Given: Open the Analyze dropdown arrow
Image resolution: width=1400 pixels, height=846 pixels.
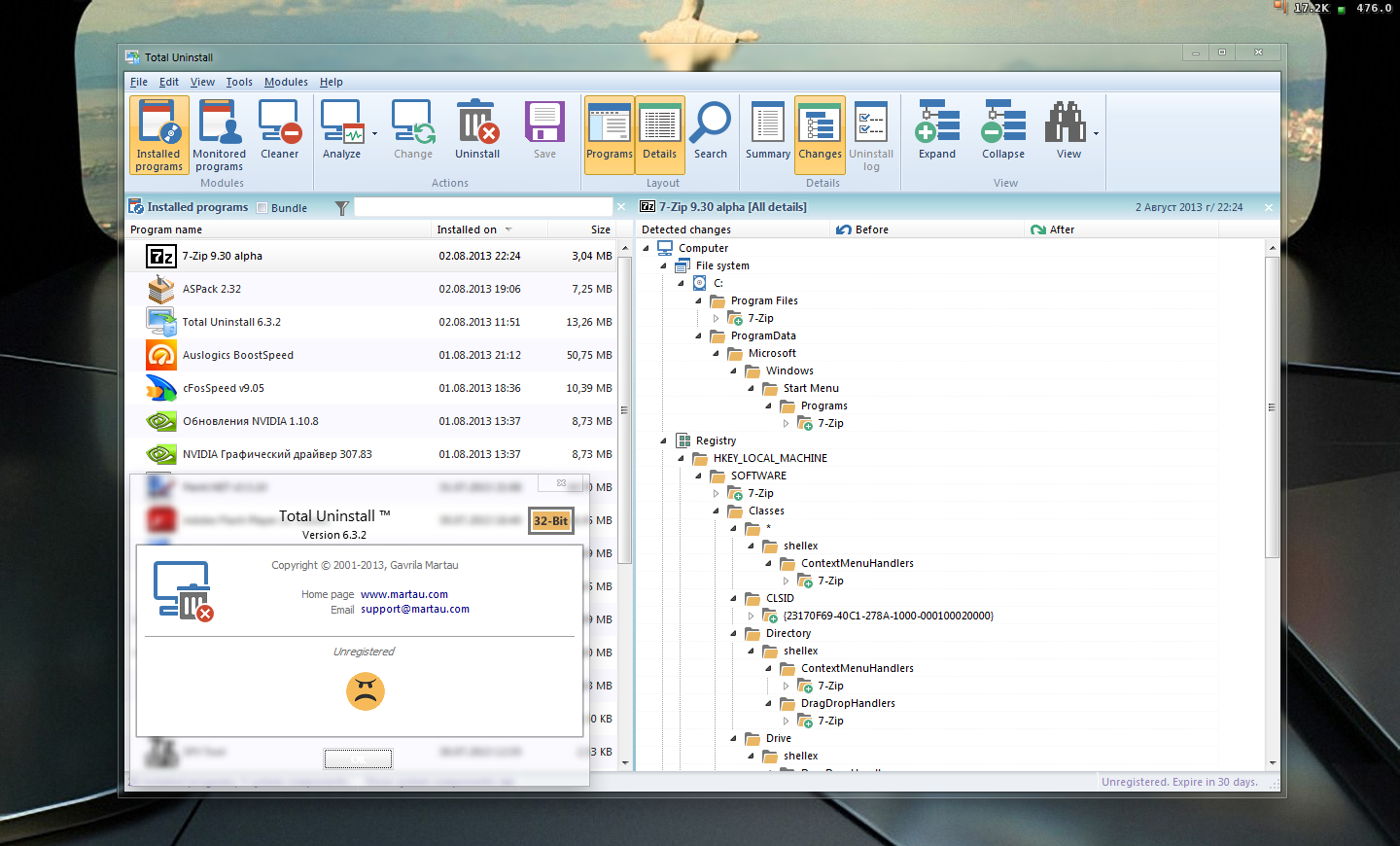Looking at the screenshot, I should point(374,134).
